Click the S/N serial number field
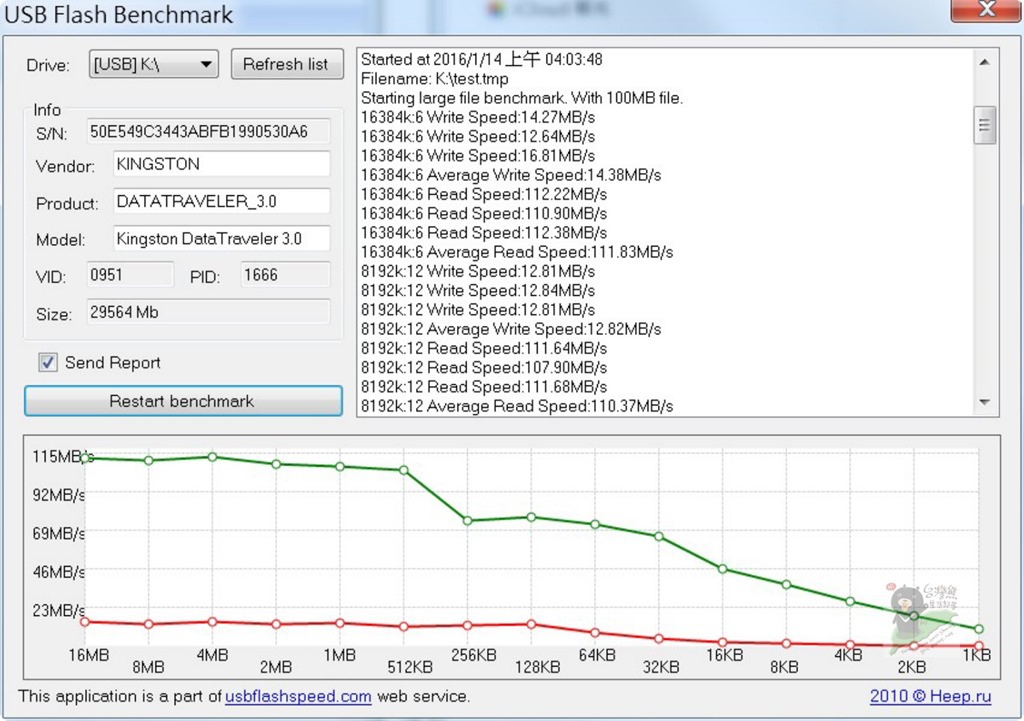This screenshot has height=721, width=1024. point(208,132)
